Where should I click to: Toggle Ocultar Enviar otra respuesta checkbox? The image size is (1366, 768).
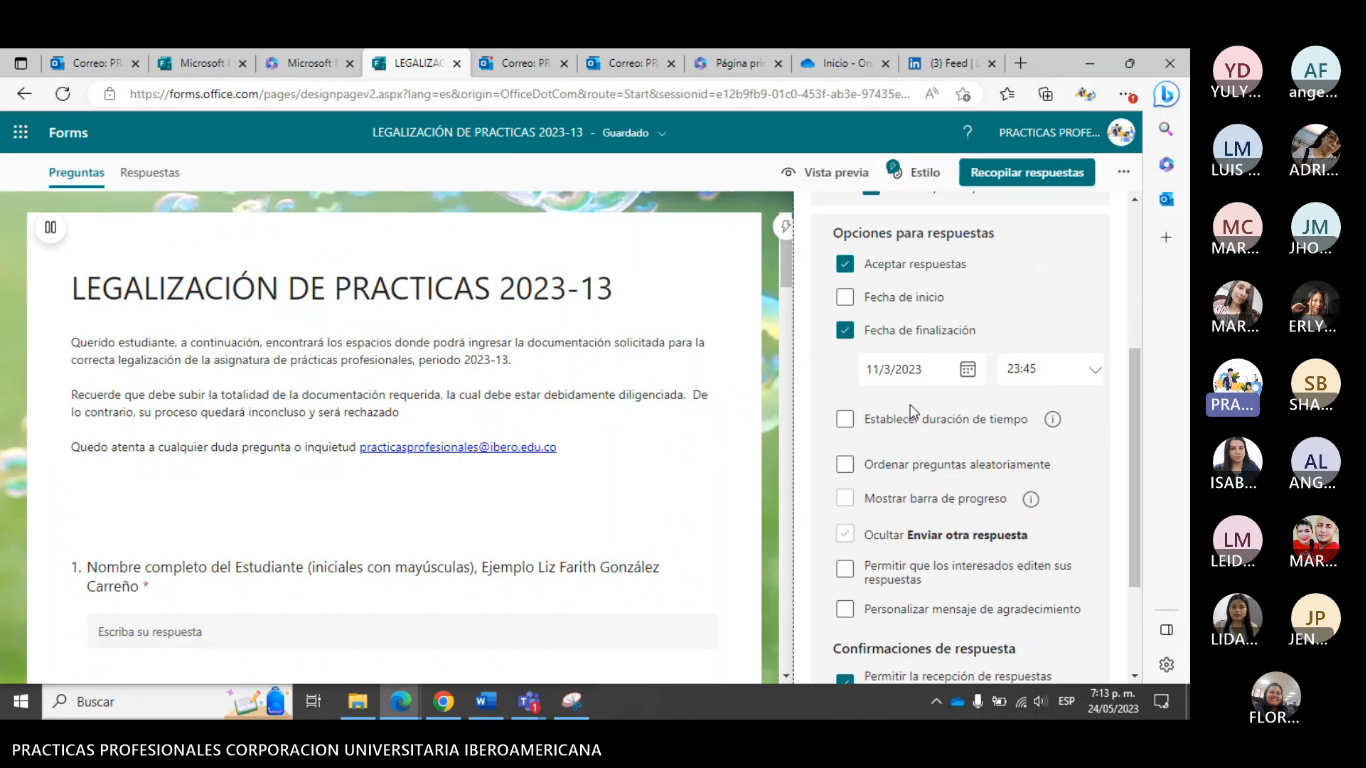click(845, 534)
